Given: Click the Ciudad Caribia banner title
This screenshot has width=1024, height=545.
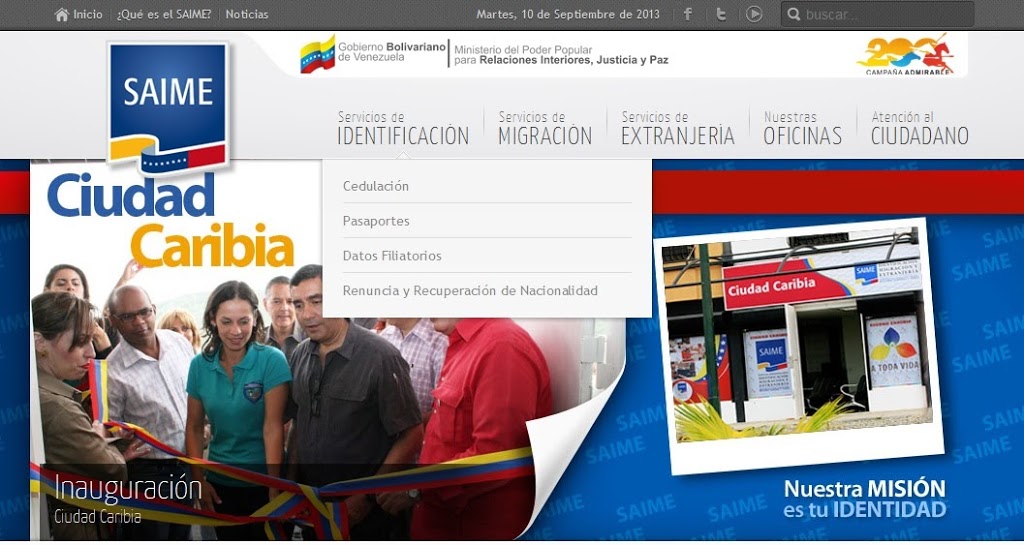Looking at the screenshot, I should pos(171,222).
